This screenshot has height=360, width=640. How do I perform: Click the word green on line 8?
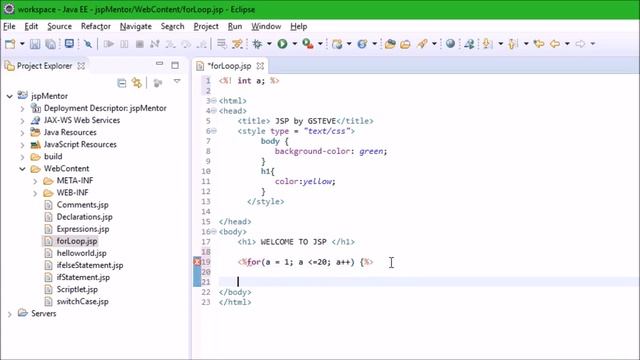pyautogui.click(x=371, y=151)
